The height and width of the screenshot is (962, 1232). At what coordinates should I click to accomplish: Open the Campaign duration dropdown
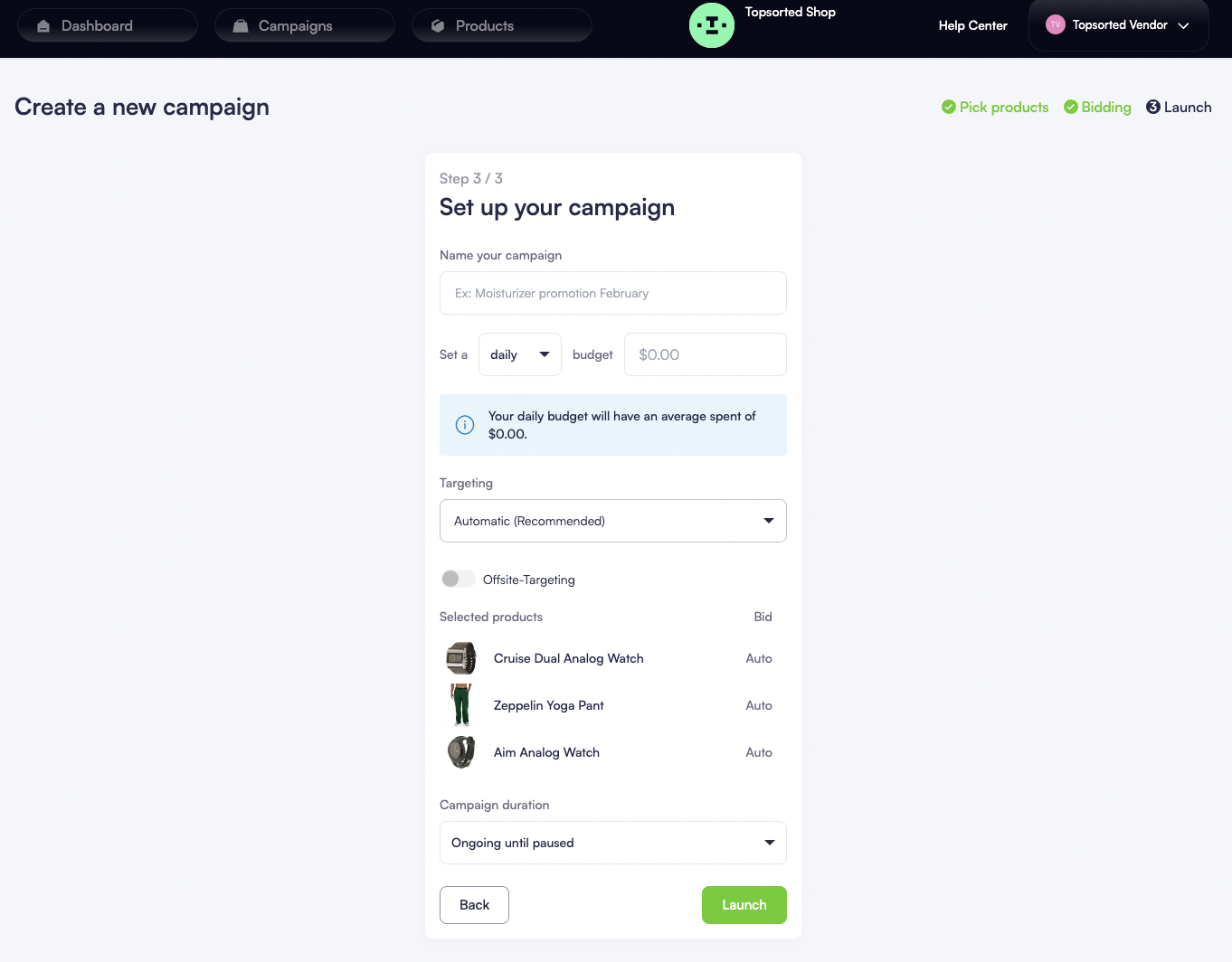click(612, 843)
